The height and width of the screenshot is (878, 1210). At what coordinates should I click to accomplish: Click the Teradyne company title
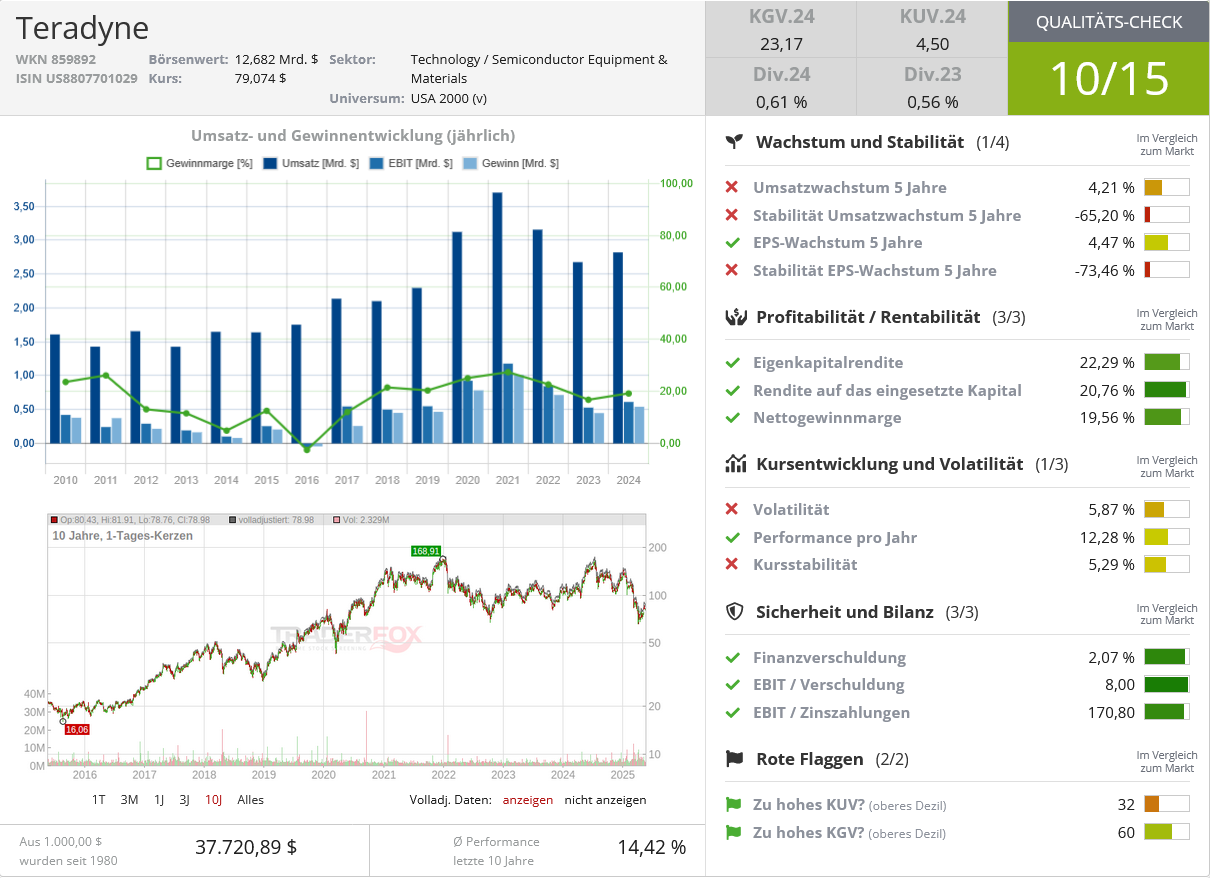pyautogui.click(x=82, y=28)
